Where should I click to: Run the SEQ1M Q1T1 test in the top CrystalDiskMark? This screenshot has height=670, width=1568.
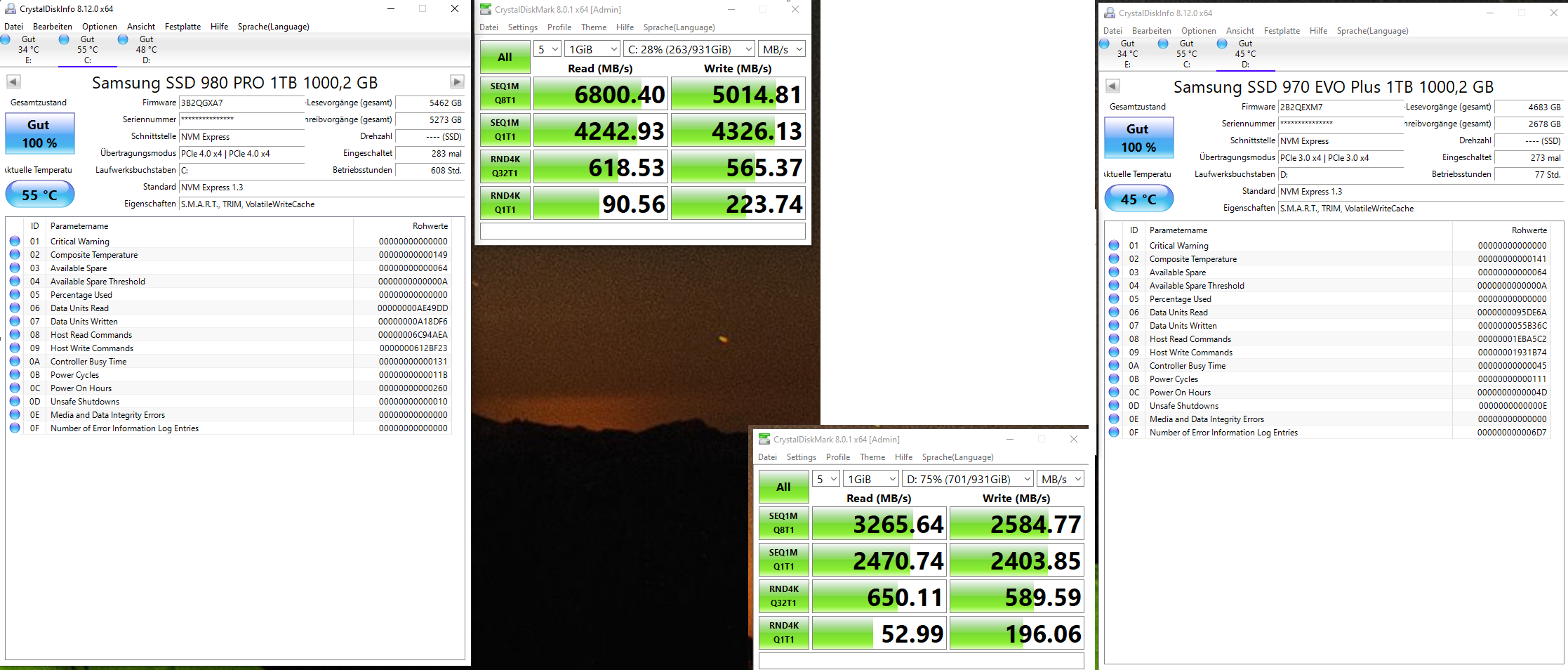click(505, 130)
